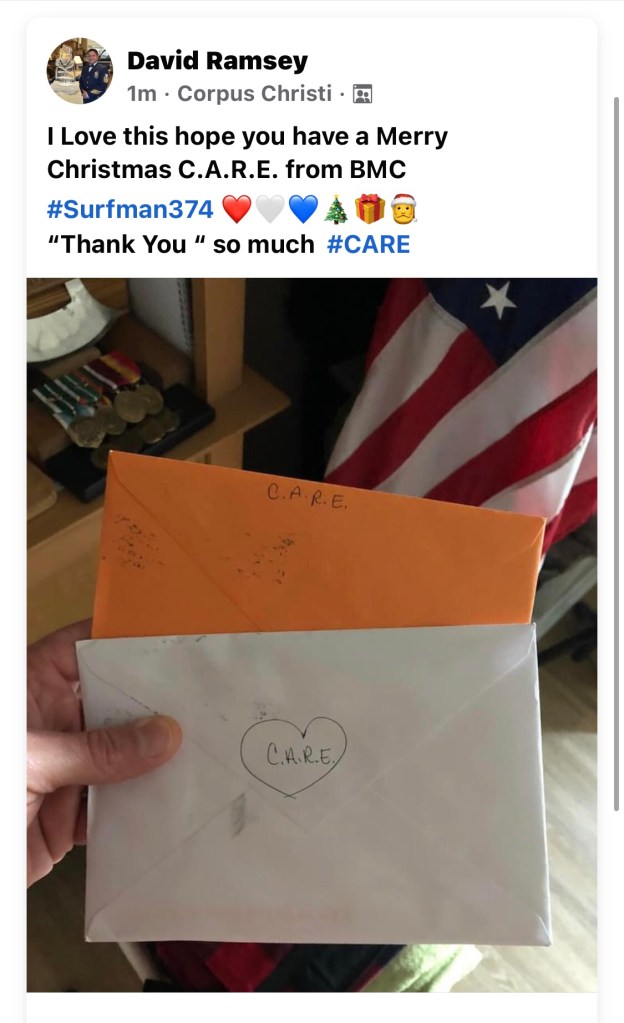624x1023 pixels.
Task: Click the 1m post timestamp
Action: [x=142, y=94]
